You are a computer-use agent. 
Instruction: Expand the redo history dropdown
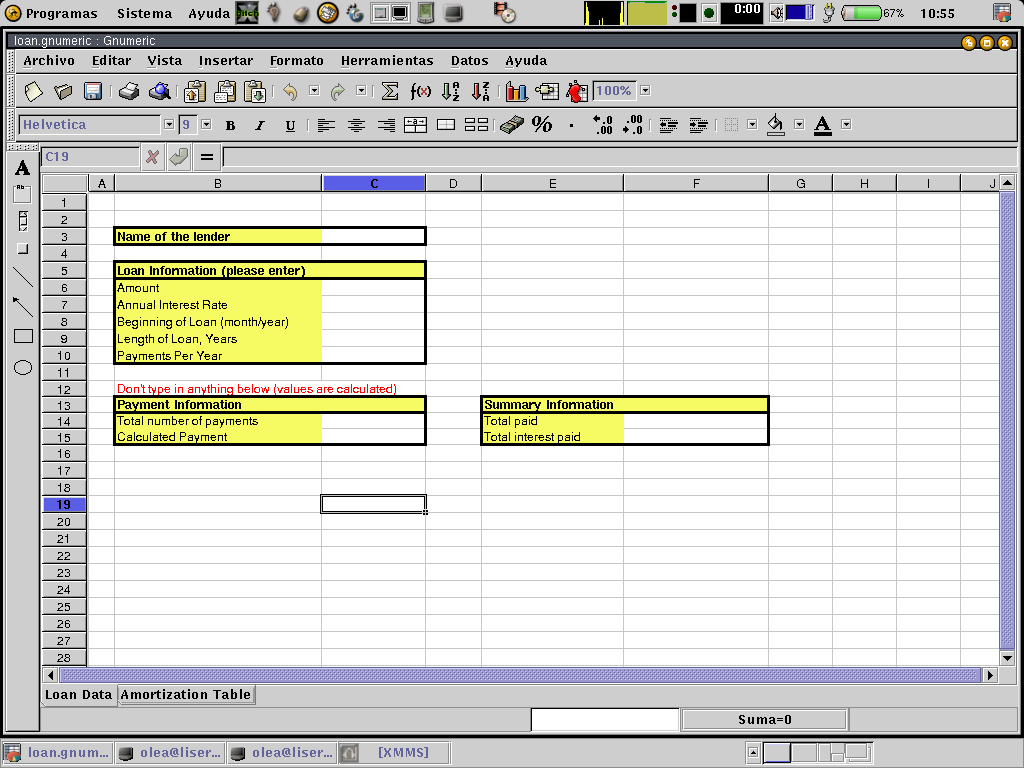coord(361,90)
